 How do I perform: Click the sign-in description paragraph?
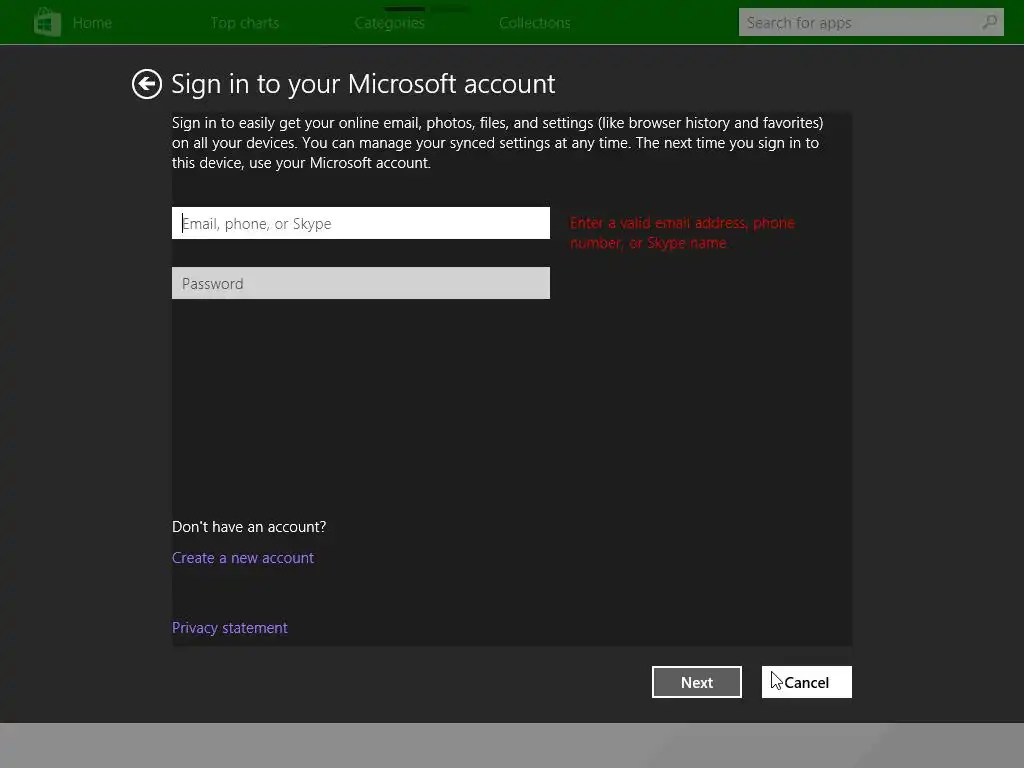click(498, 143)
